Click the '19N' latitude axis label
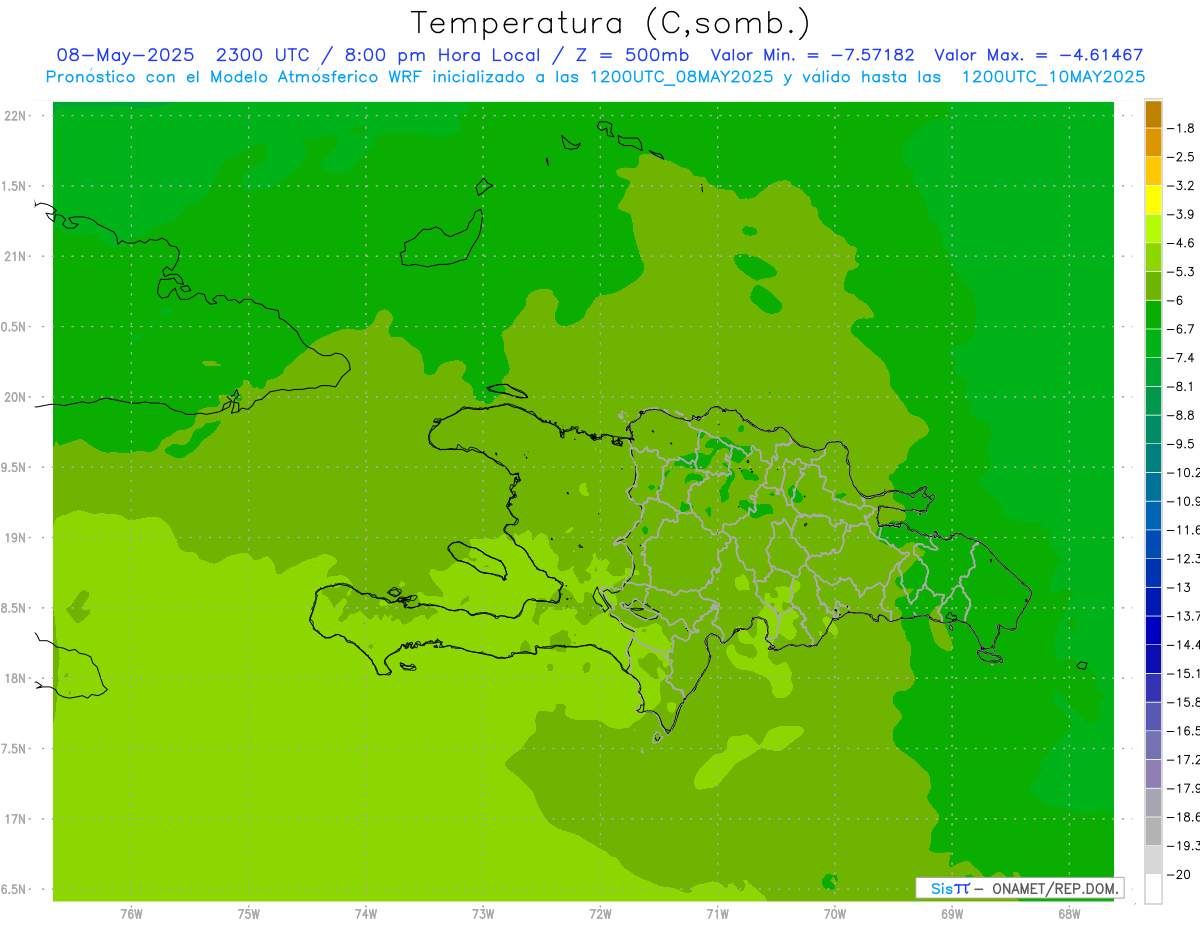The height and width of the screenshot is (927, 1200). [x=16, y=538]
